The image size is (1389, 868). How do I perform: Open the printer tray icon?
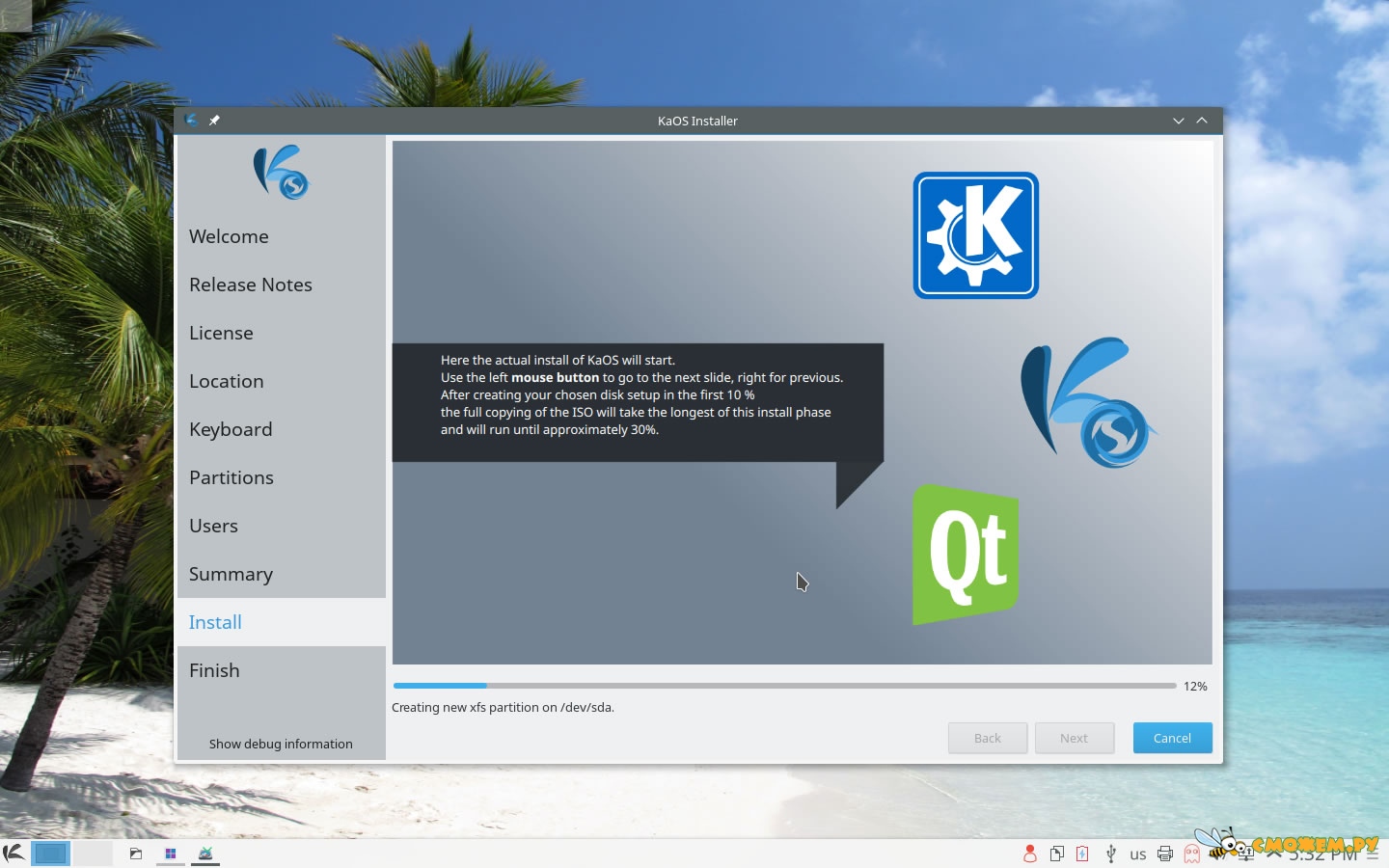click(x=1165, y=854)
